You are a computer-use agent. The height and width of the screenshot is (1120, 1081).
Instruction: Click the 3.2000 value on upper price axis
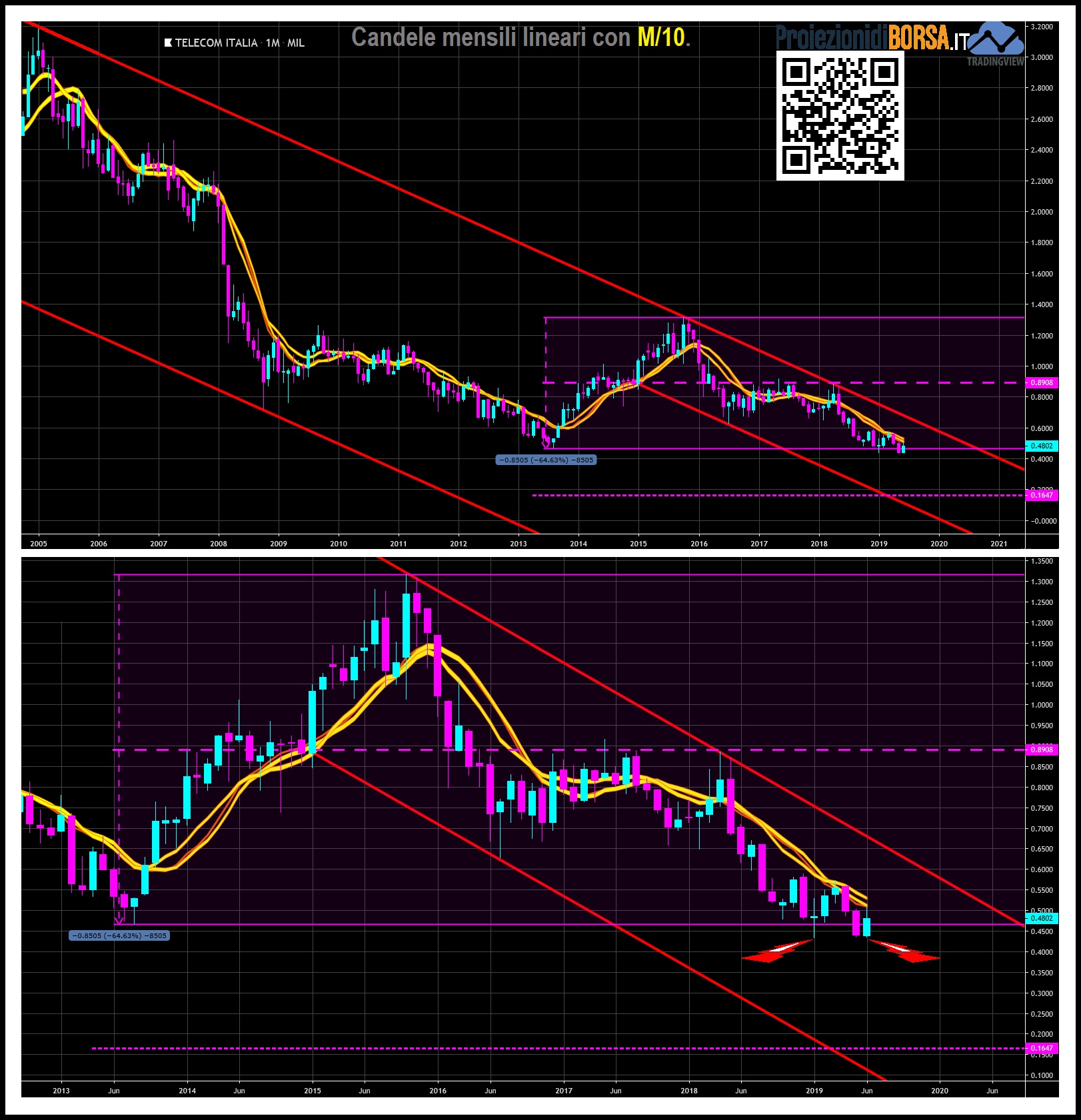(1042, 27)
